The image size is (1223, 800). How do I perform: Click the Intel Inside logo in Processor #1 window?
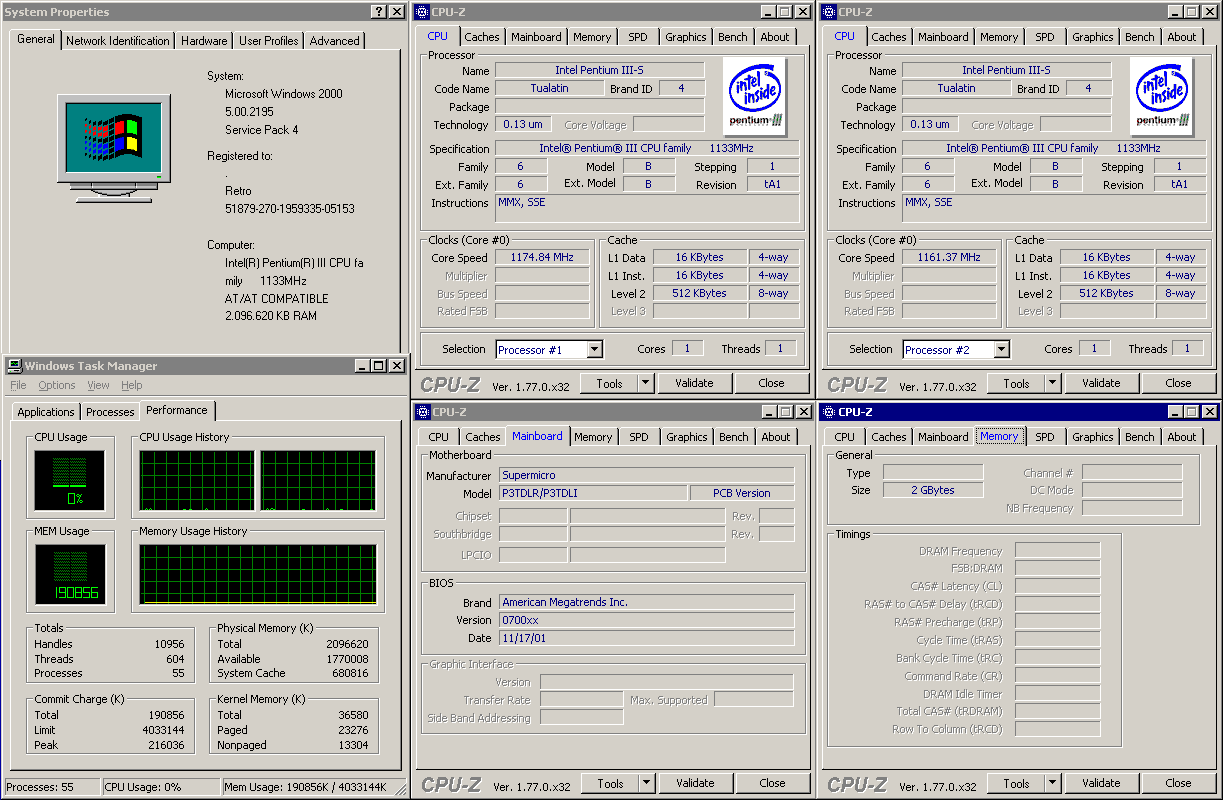coord(755,96)
